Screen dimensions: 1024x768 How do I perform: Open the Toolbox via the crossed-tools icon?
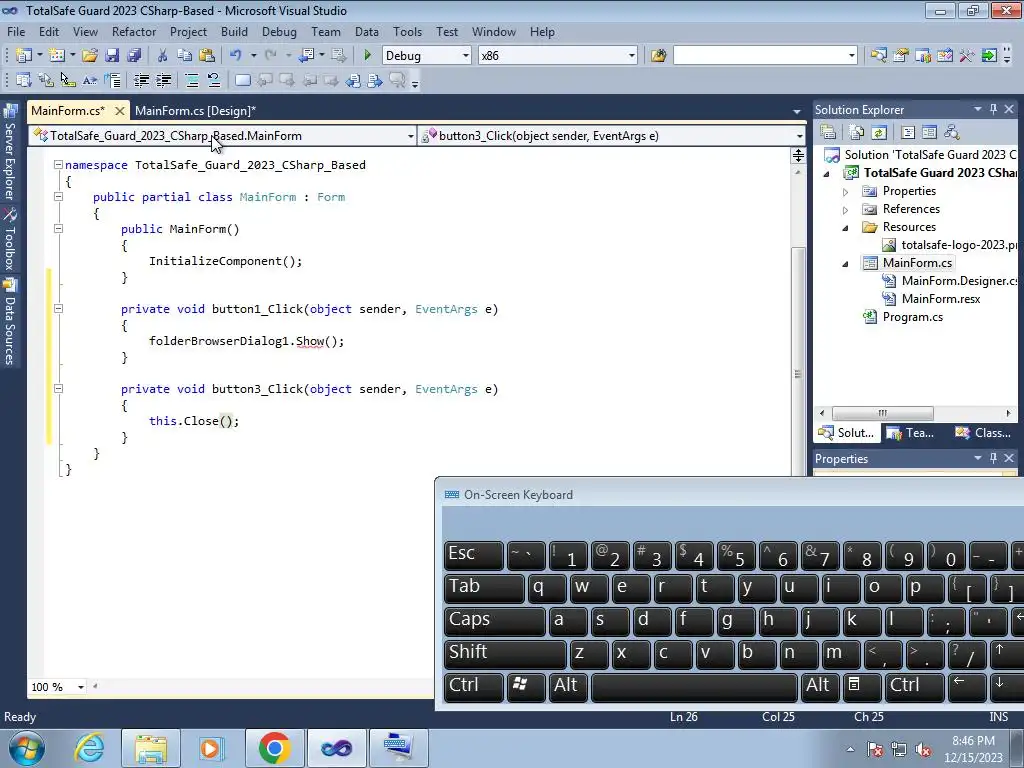[x=967, y=56]
